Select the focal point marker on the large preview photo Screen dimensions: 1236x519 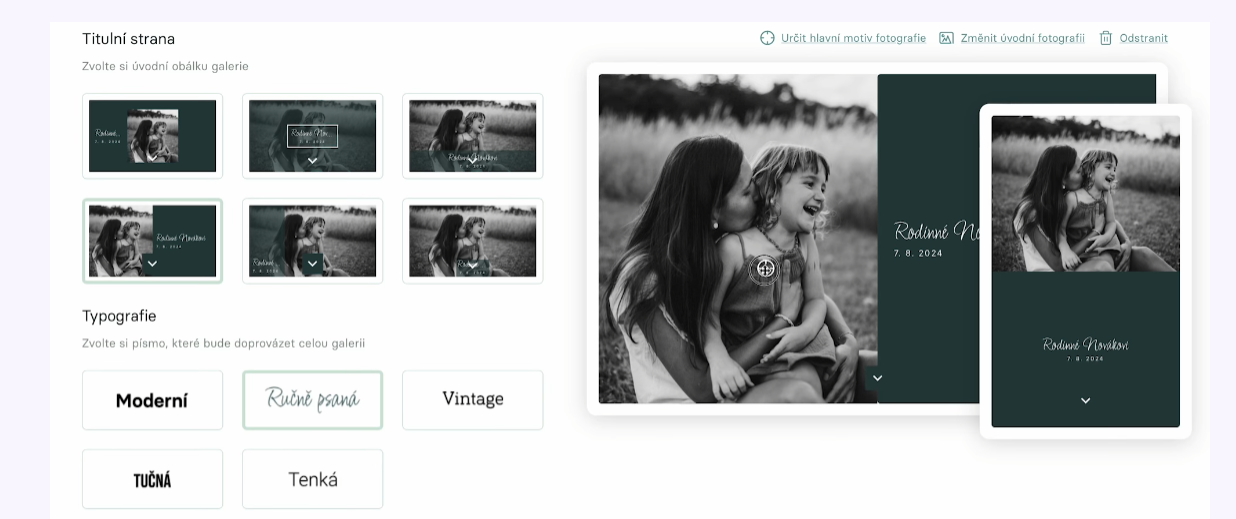coord(764,268)
